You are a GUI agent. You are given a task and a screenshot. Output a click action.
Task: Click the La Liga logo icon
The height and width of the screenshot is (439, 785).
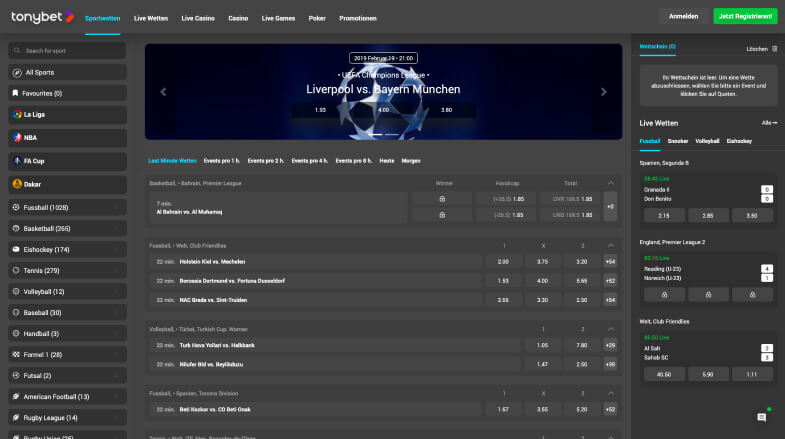tap(18, 114)
